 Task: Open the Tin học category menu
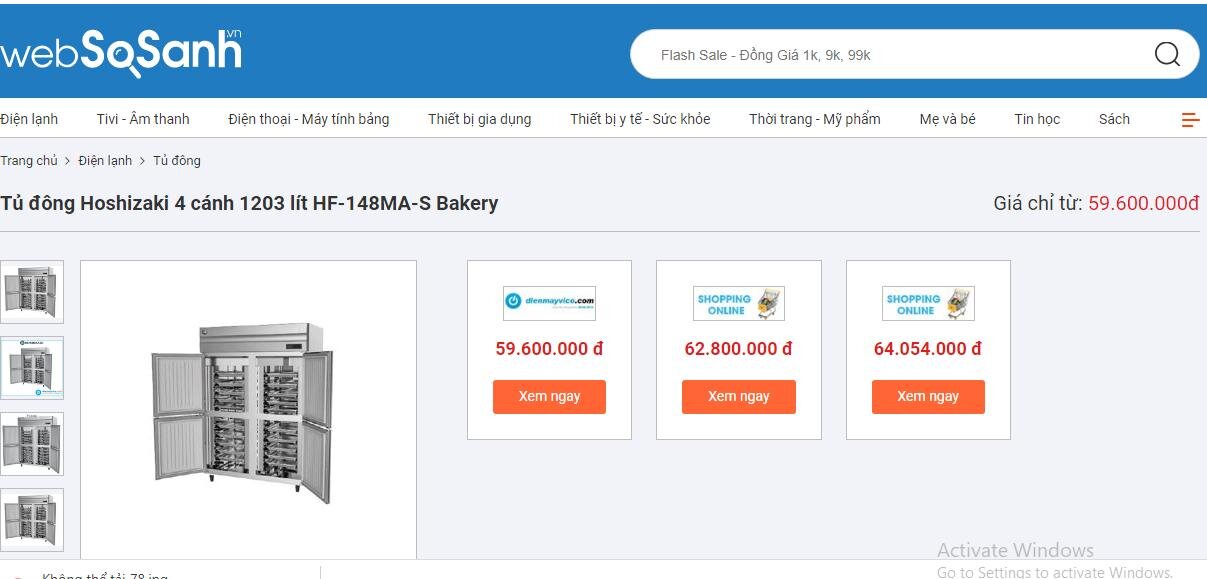click(1037, 119)
